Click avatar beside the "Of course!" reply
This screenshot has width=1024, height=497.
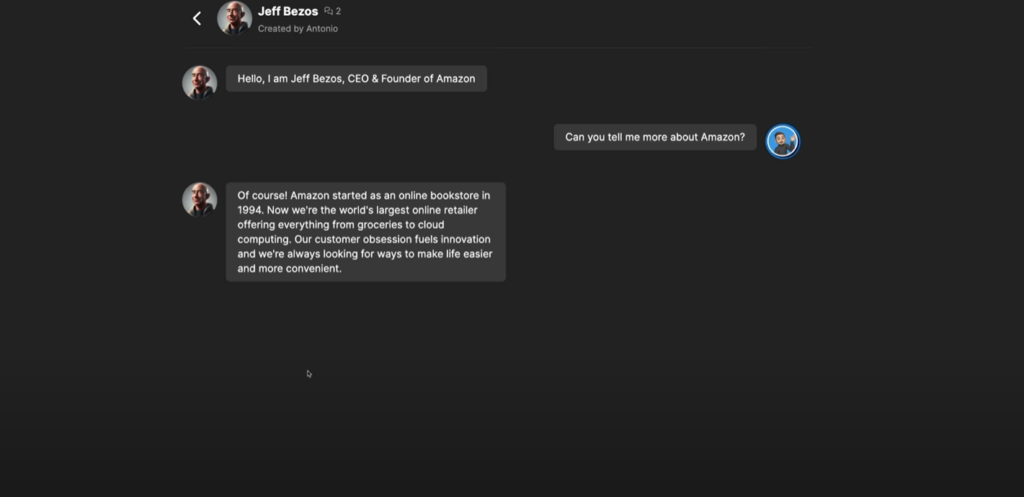coord(199,199)
